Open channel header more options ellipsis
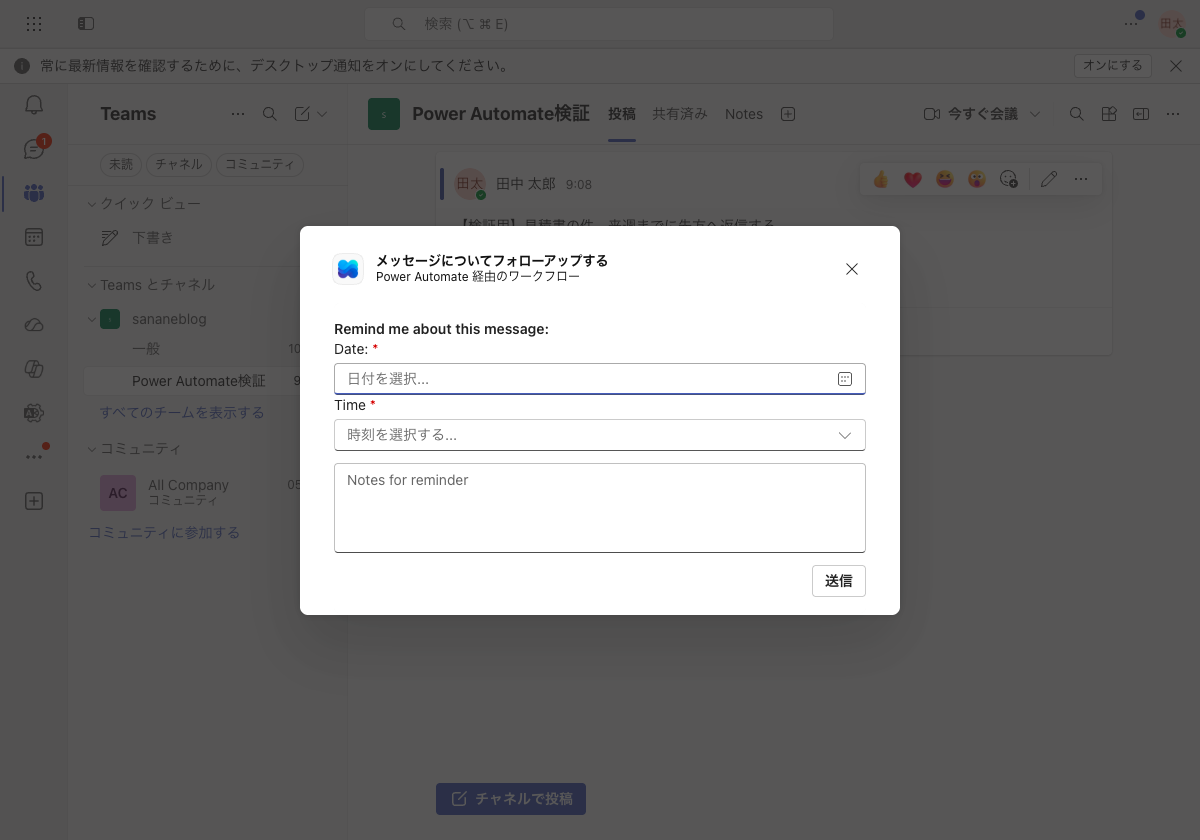The height and width of the screenshot is (840, 1200). coord(1173,114)
